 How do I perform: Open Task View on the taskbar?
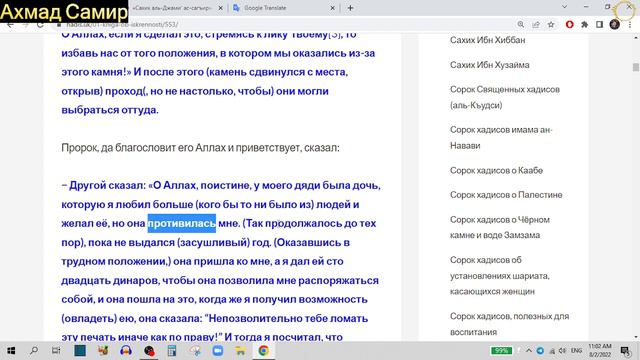[x=56, y=351]
